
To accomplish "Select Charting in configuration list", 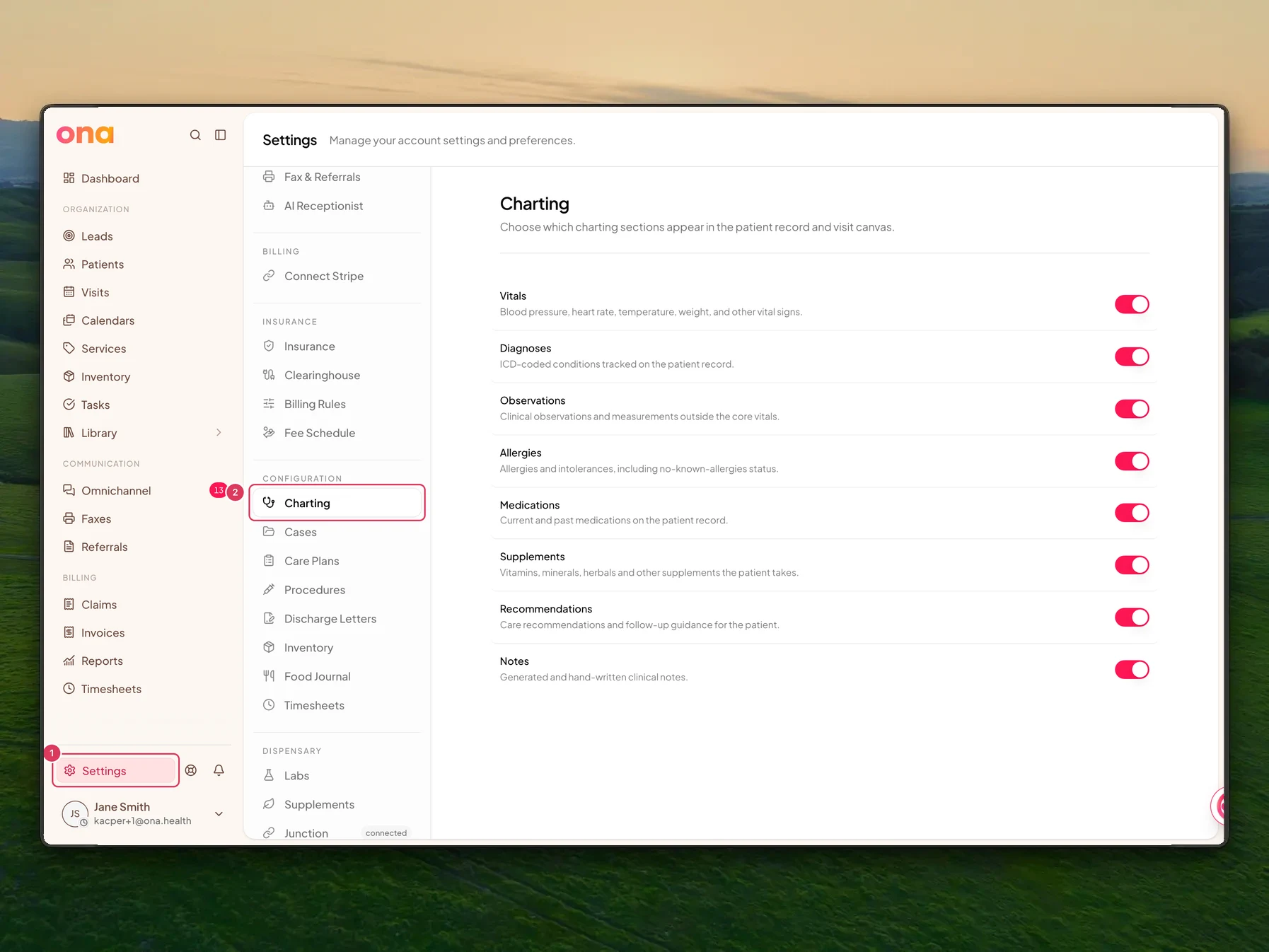I will coord(337,503).
